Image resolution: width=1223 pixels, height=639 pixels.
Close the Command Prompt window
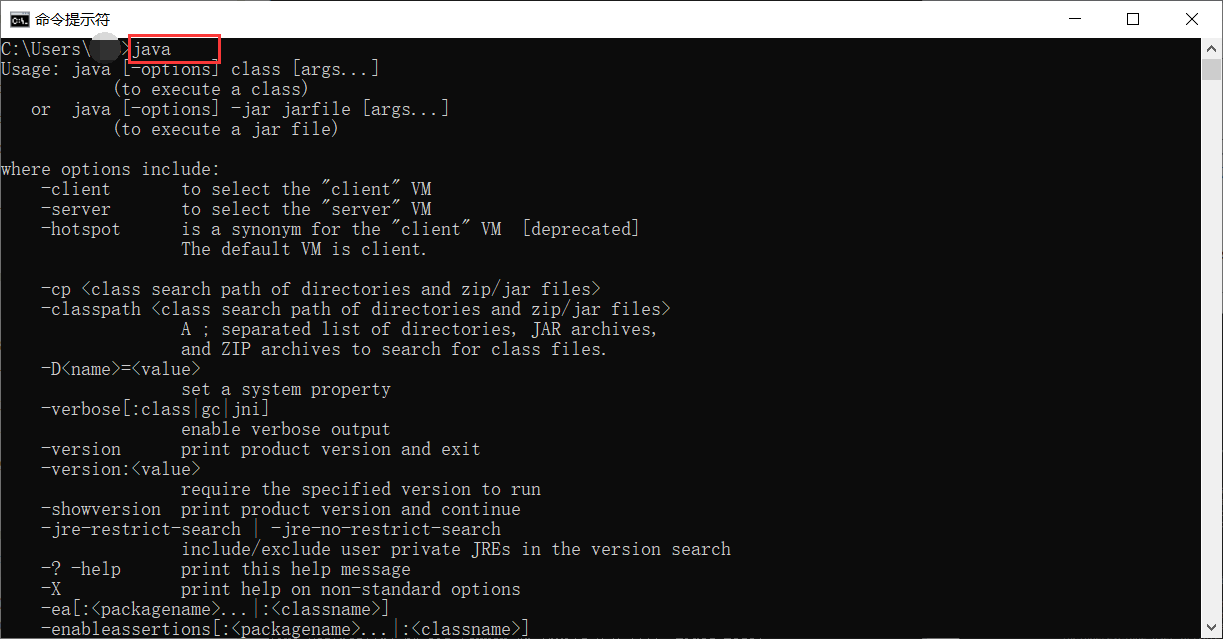[x=1191, y=19]
